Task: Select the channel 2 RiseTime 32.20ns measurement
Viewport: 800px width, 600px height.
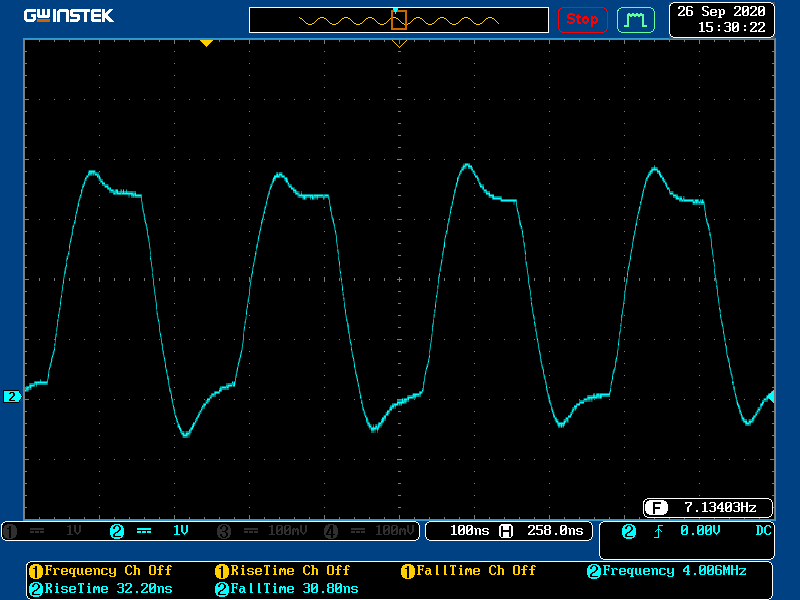Action: click(100, 589)
